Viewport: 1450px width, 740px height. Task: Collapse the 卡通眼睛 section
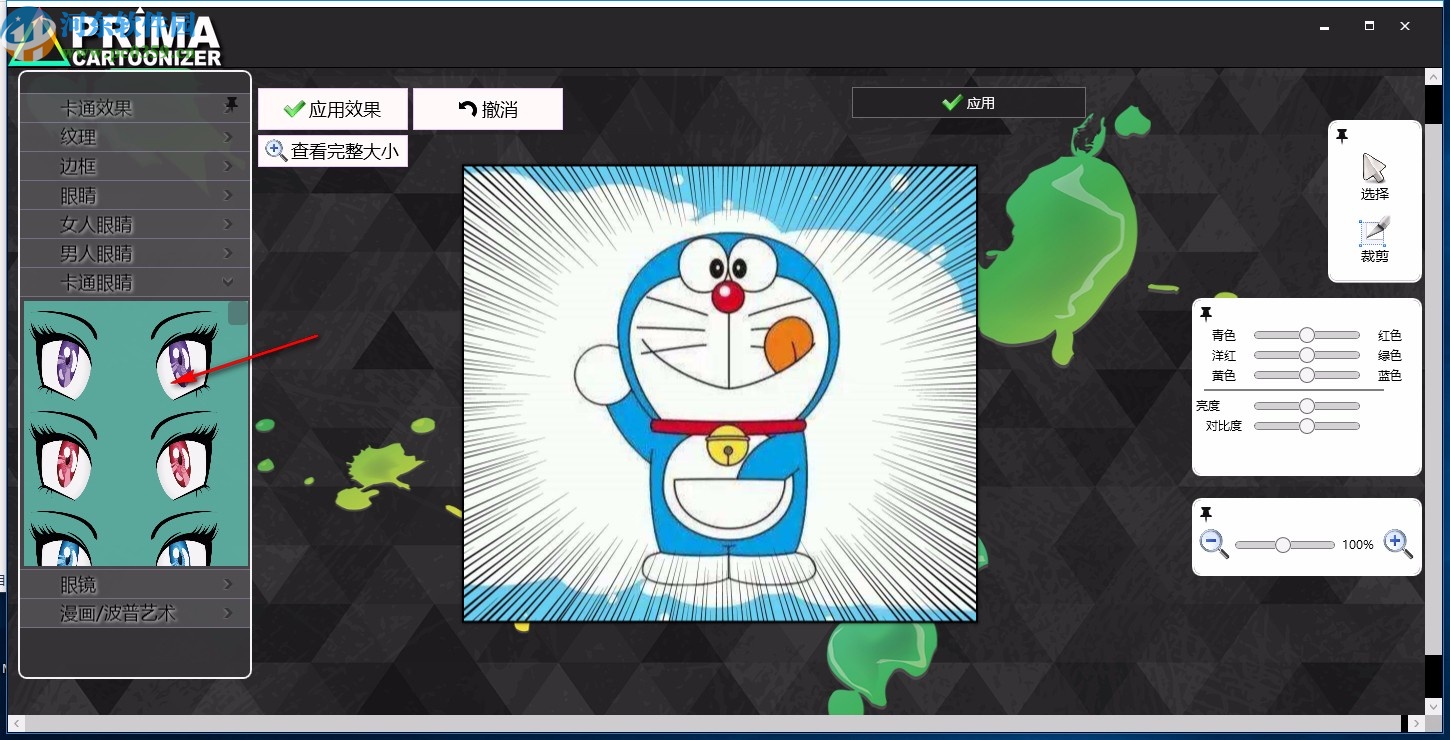coord(228,282)
